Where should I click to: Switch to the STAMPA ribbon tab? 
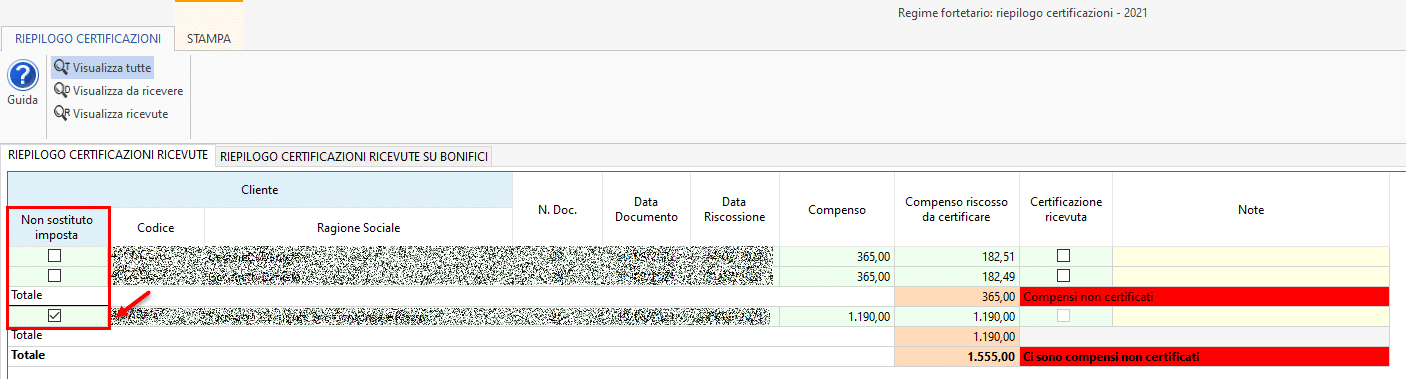click(x=209, y=39)
